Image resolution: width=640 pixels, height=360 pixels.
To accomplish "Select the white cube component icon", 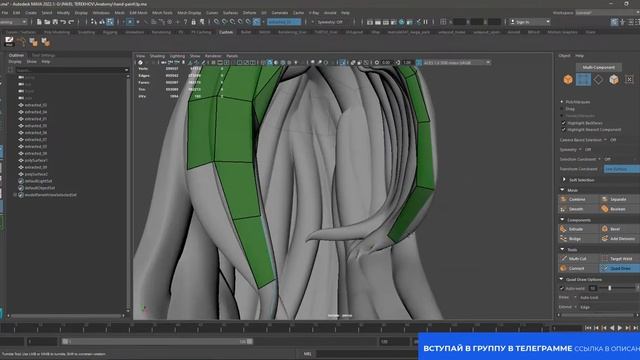I will (x=614, y=80).
